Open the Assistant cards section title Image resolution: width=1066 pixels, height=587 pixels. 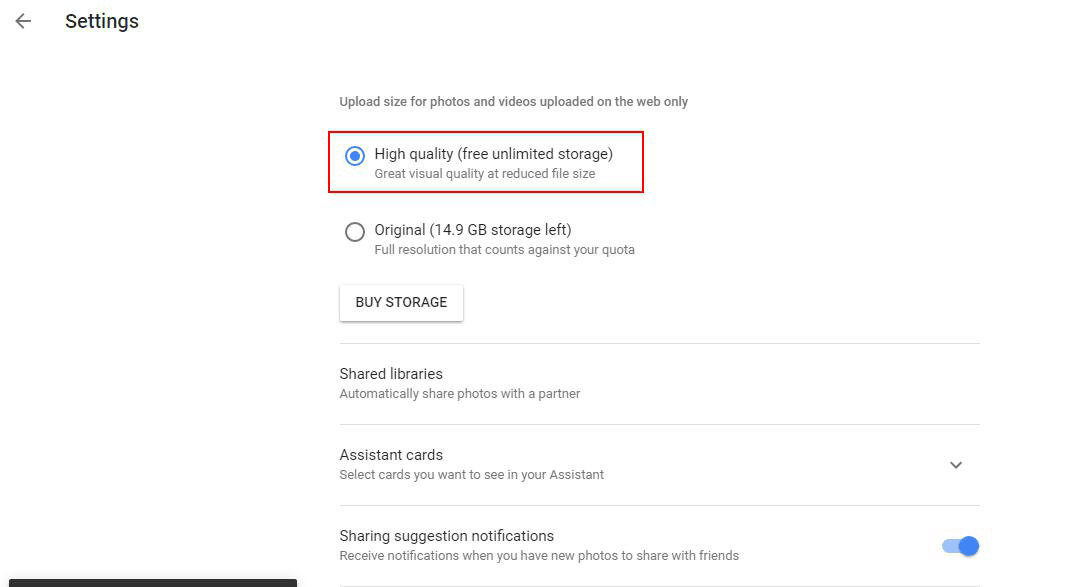point(391,455)
